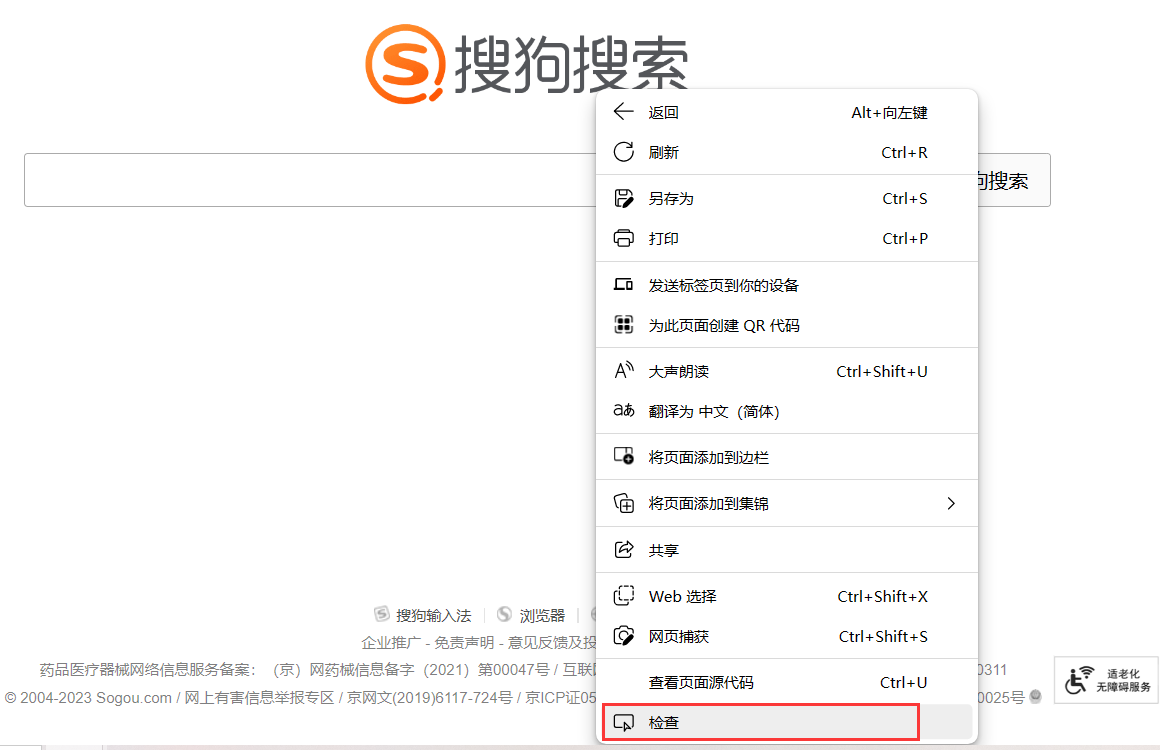Select 发送标签页到你的设备
Image resolution: width=1160 pixels, height=750 pixels.
tap(786, 285)
